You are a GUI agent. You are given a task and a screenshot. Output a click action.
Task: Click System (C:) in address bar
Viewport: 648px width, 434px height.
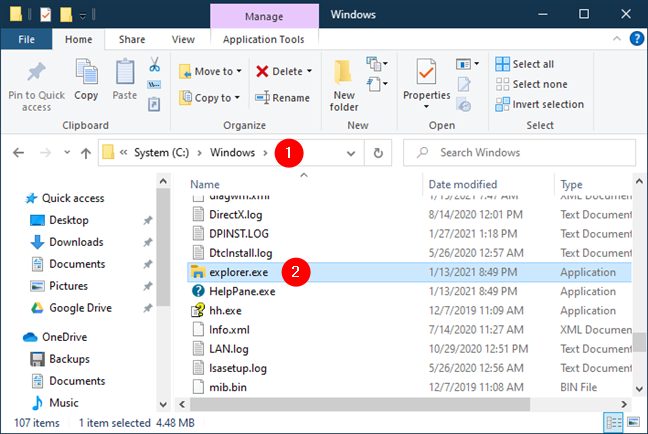click(161, 153)
